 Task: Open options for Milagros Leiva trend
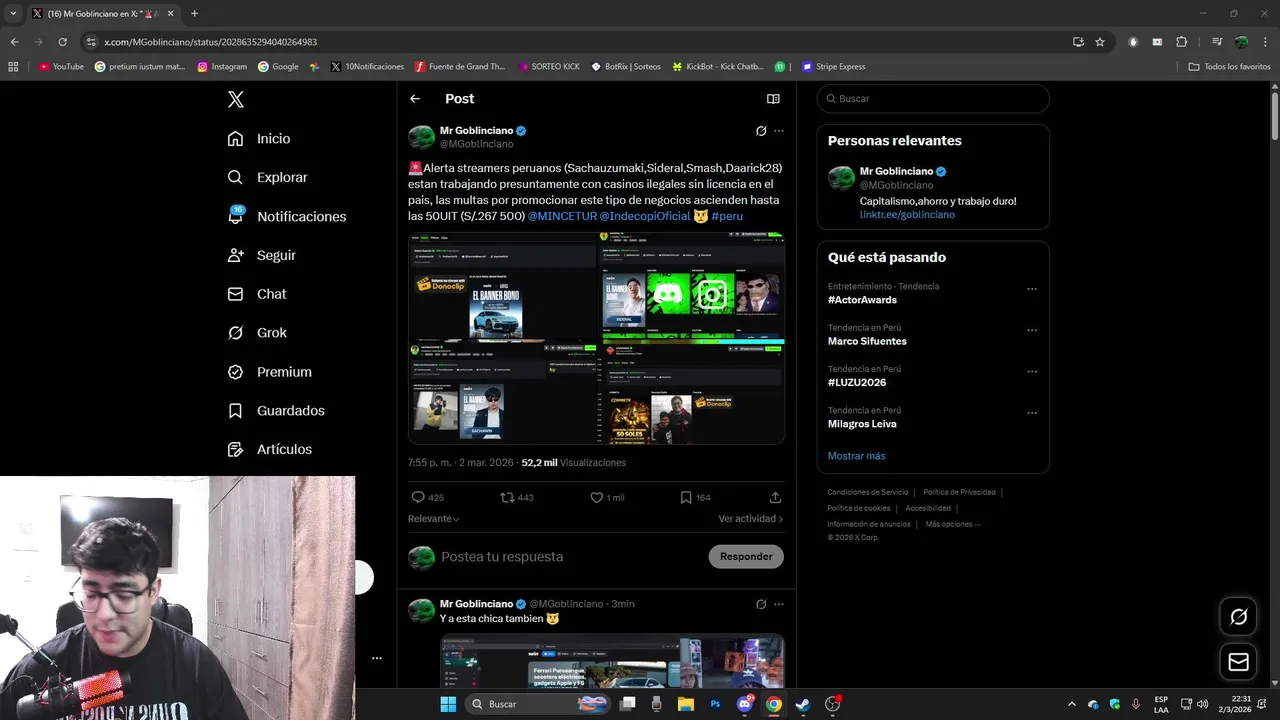tap(1032, 413)
